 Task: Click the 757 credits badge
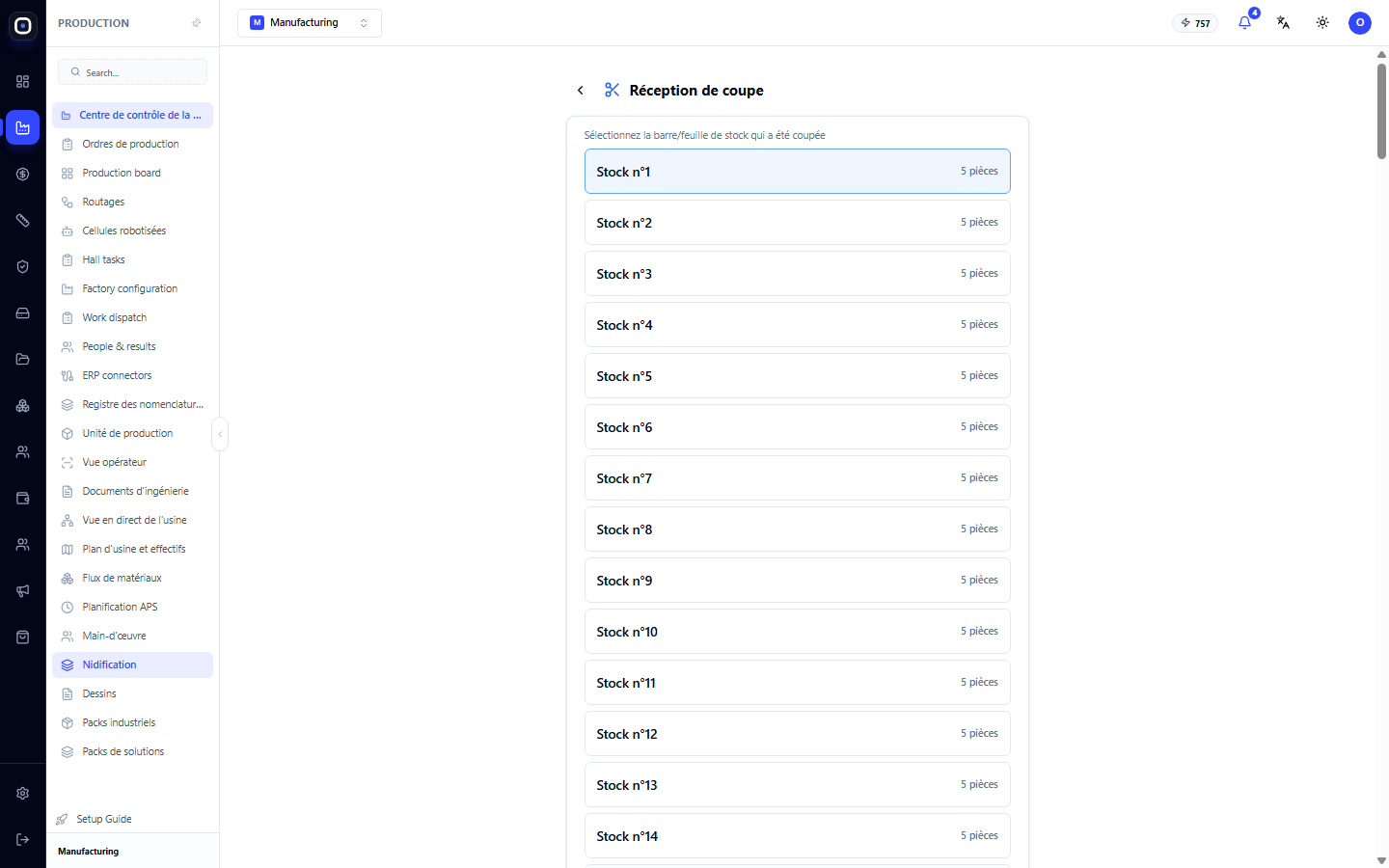[x=1195, y=23]
